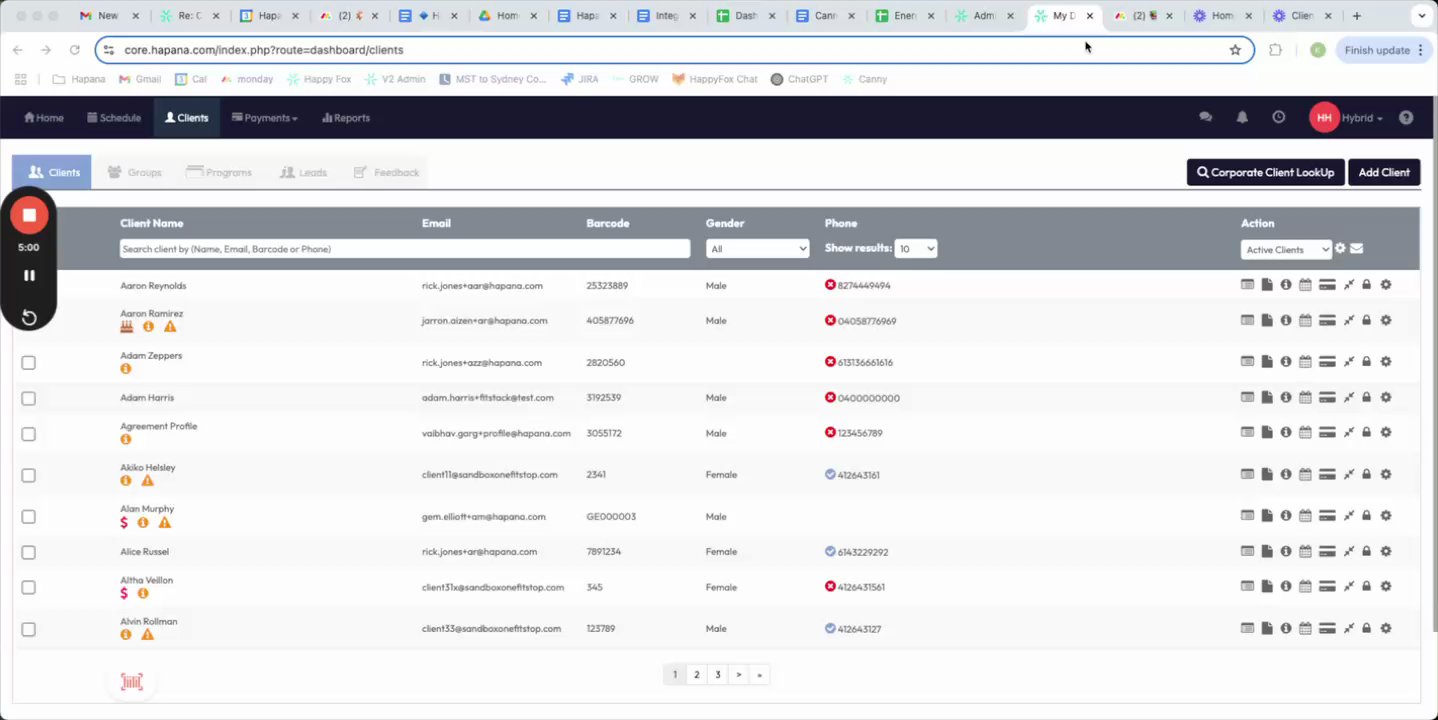Open credit card icon for Adam Zeppers
Image resolution: width=1438 pixels, height=720 pixels.
tap(1327, 362)
